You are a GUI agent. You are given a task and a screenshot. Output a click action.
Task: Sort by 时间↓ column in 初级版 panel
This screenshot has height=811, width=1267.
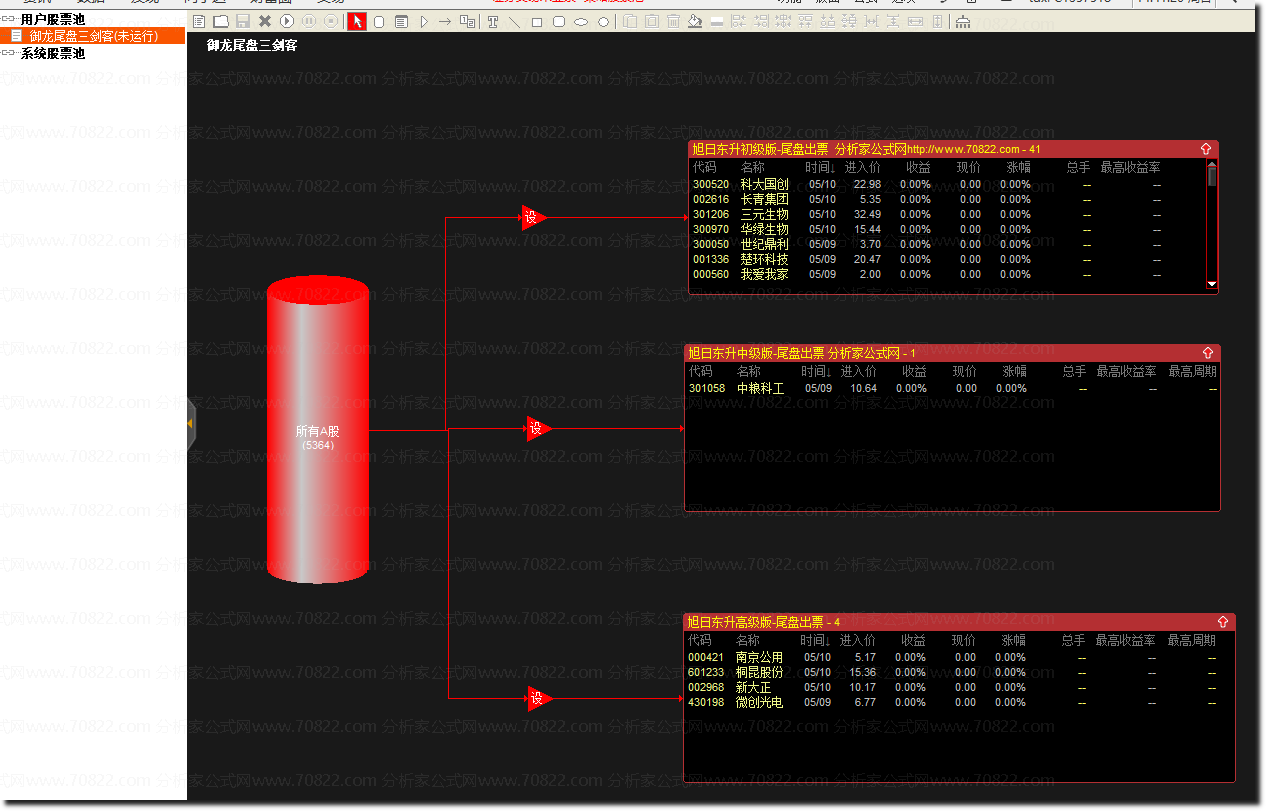[818, 168]
